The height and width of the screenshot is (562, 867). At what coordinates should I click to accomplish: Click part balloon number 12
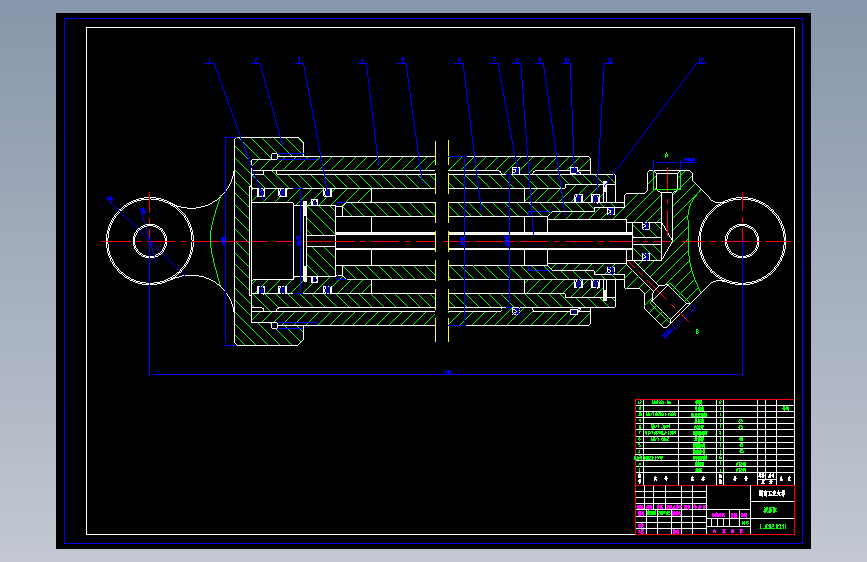[x=701, y=60]
